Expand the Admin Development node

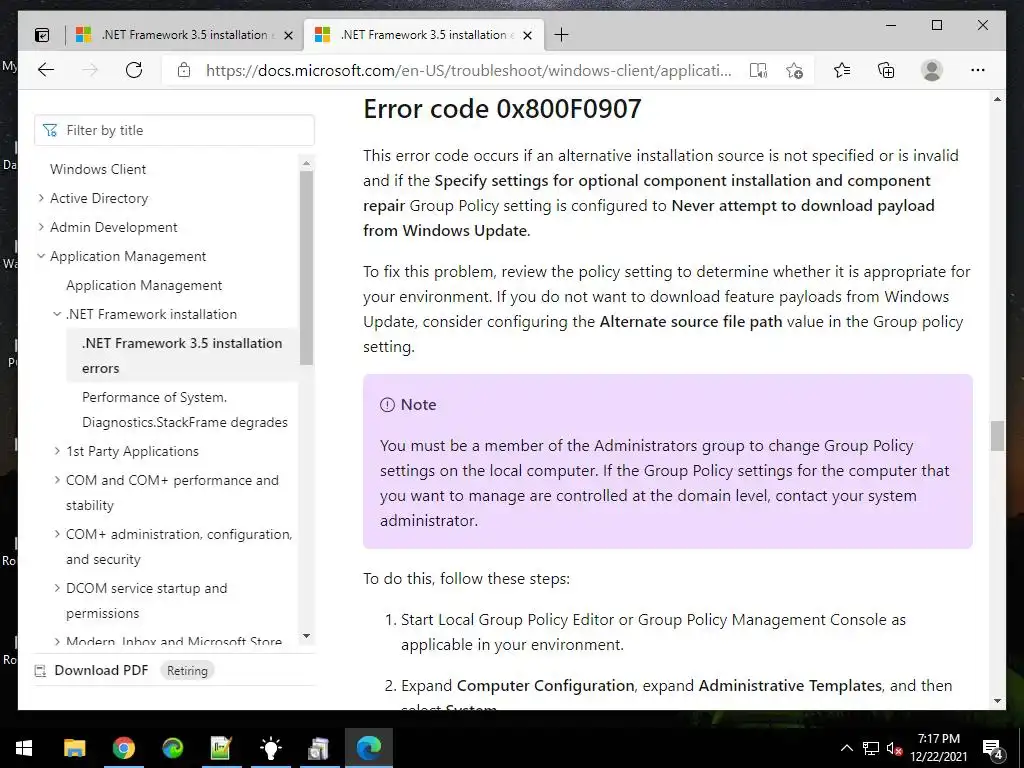coord(41,227)
